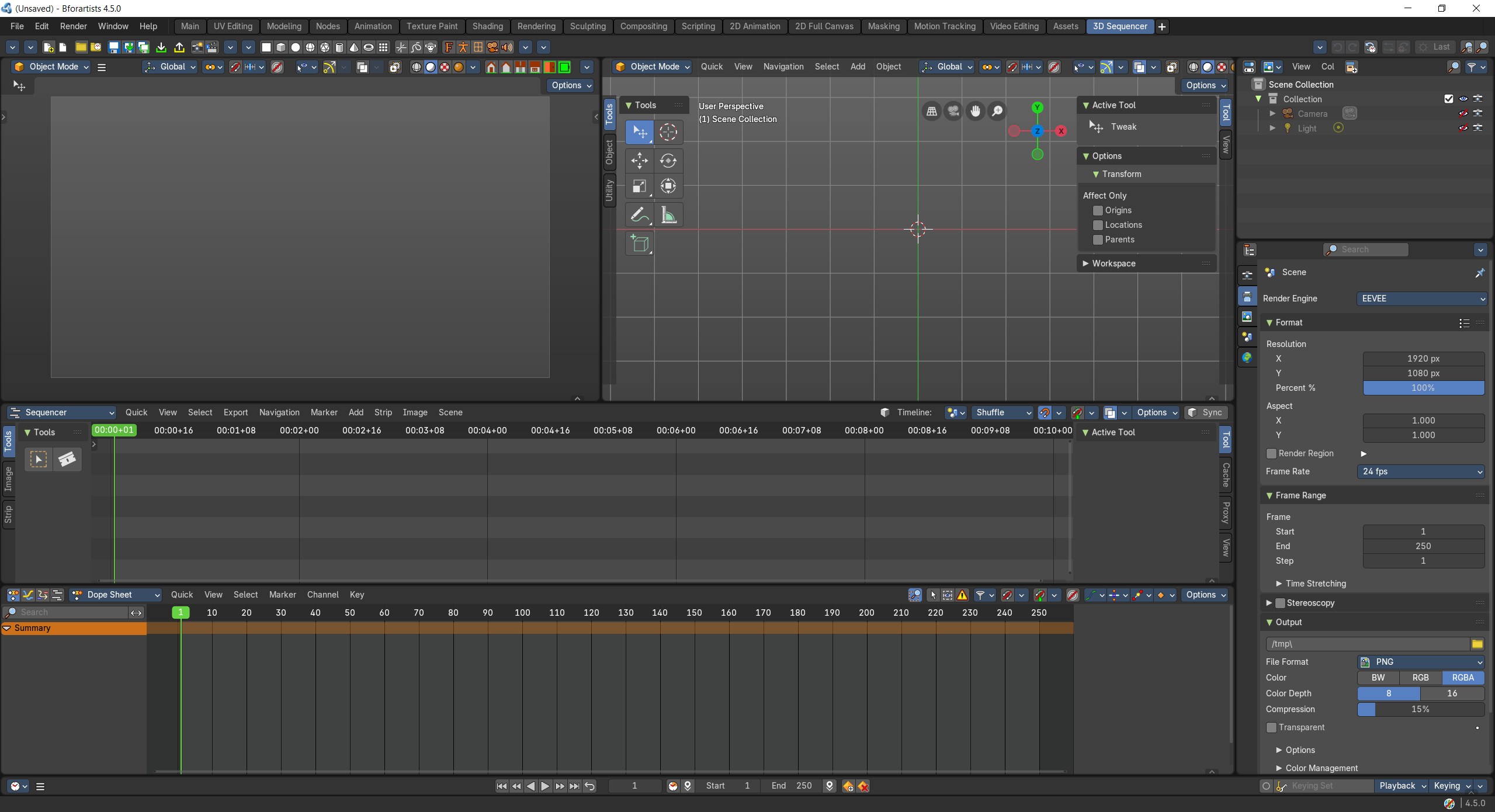
Task: Select the Measure tool in viewport toolbar
Action: tap(668, 215)
